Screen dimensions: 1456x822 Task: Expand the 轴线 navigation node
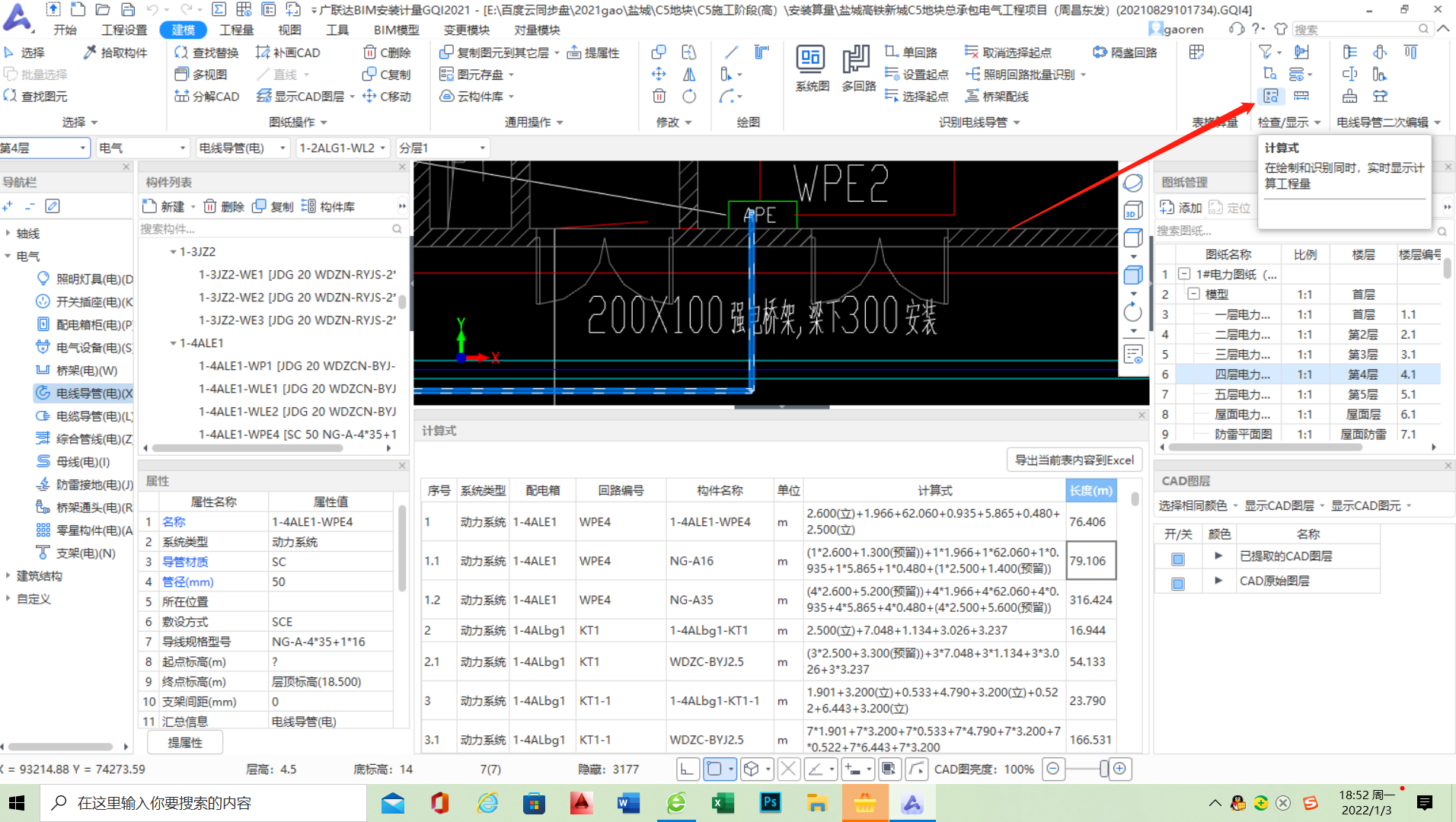pos(8,234)
